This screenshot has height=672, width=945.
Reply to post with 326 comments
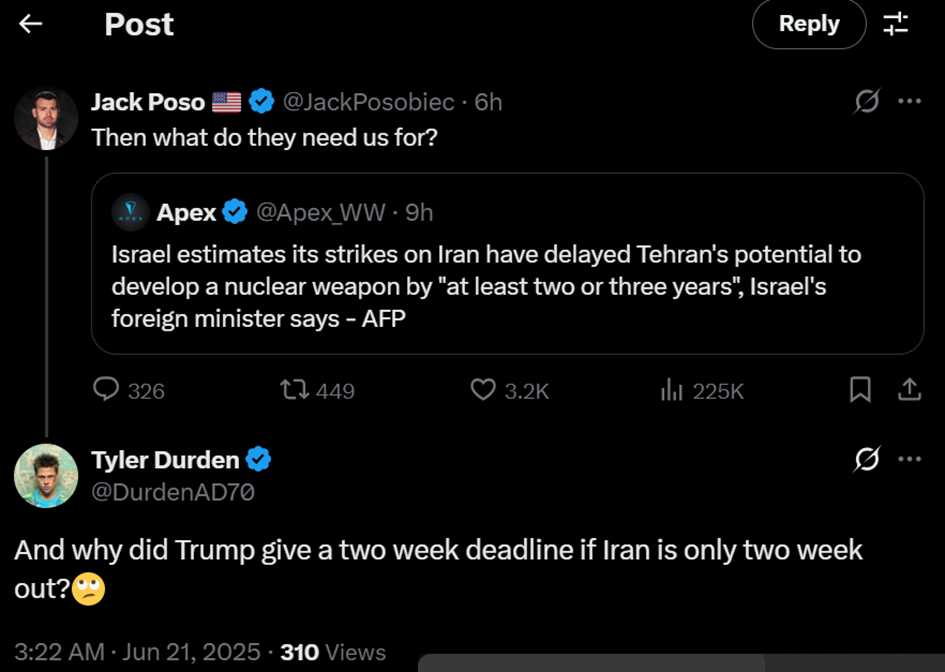pos(129,390)
